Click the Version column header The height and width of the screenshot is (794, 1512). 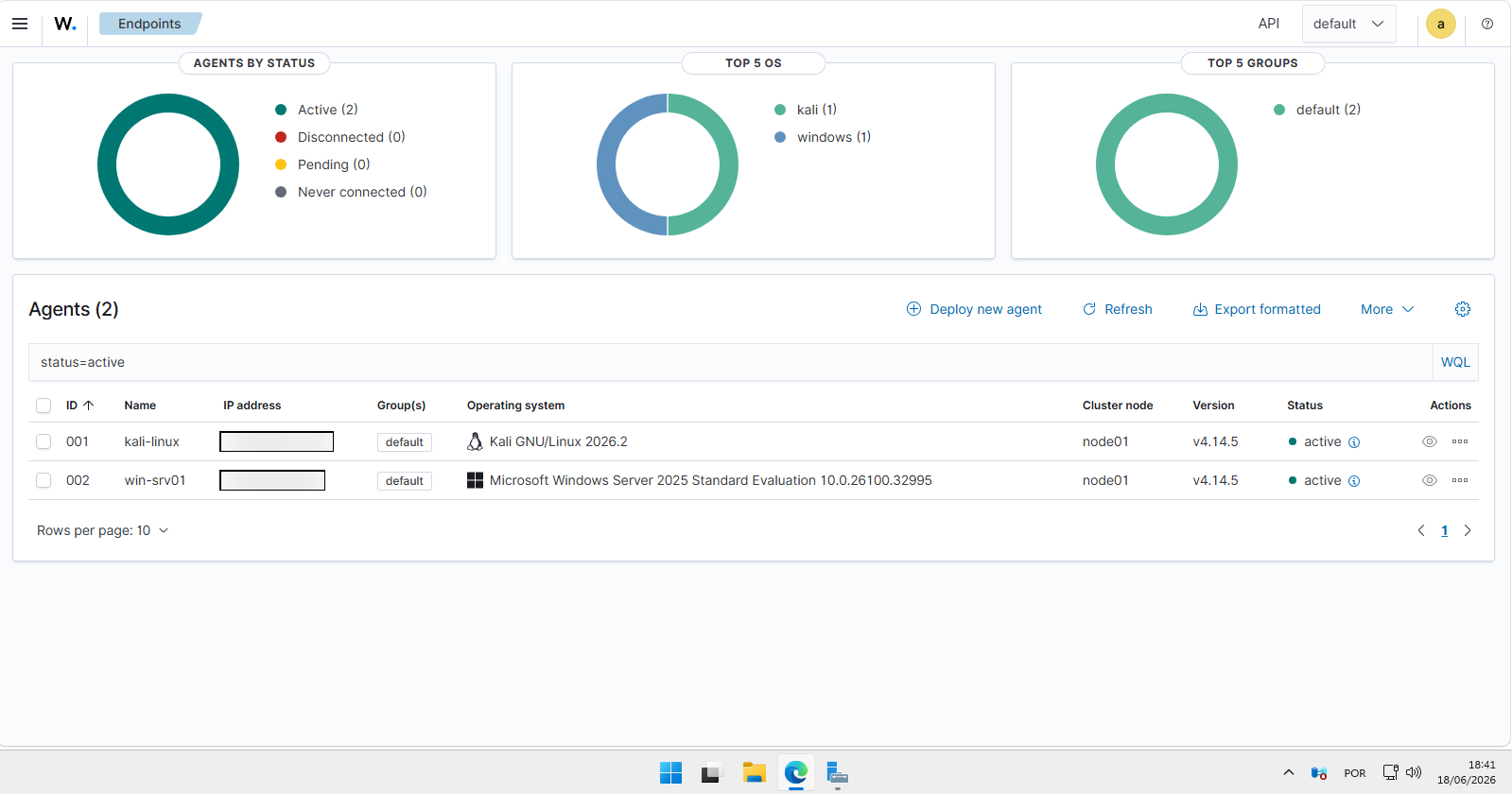[1213, 406]
